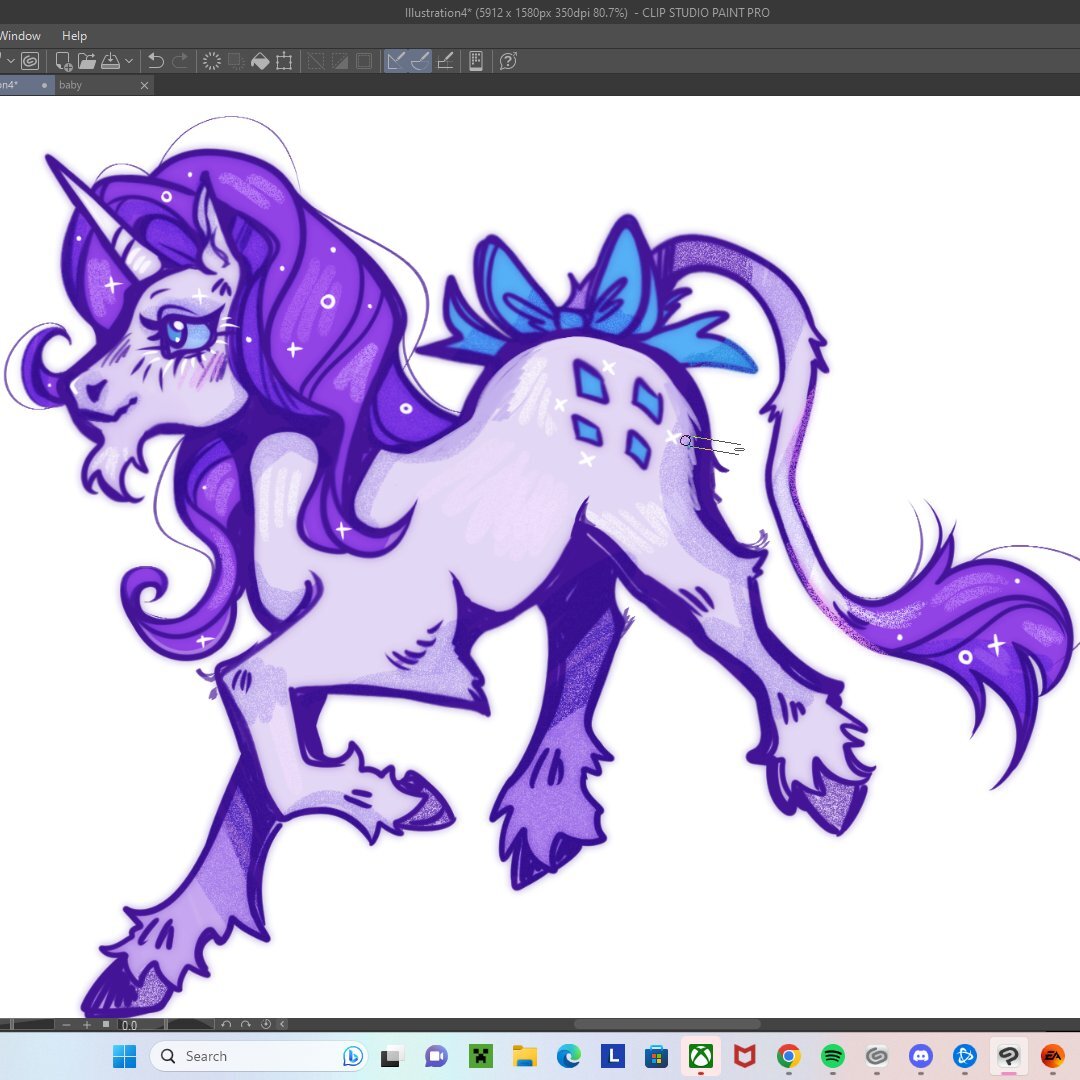Switch to Discord
This screenshot has width=1080, height=1080.
(921, 1056)
